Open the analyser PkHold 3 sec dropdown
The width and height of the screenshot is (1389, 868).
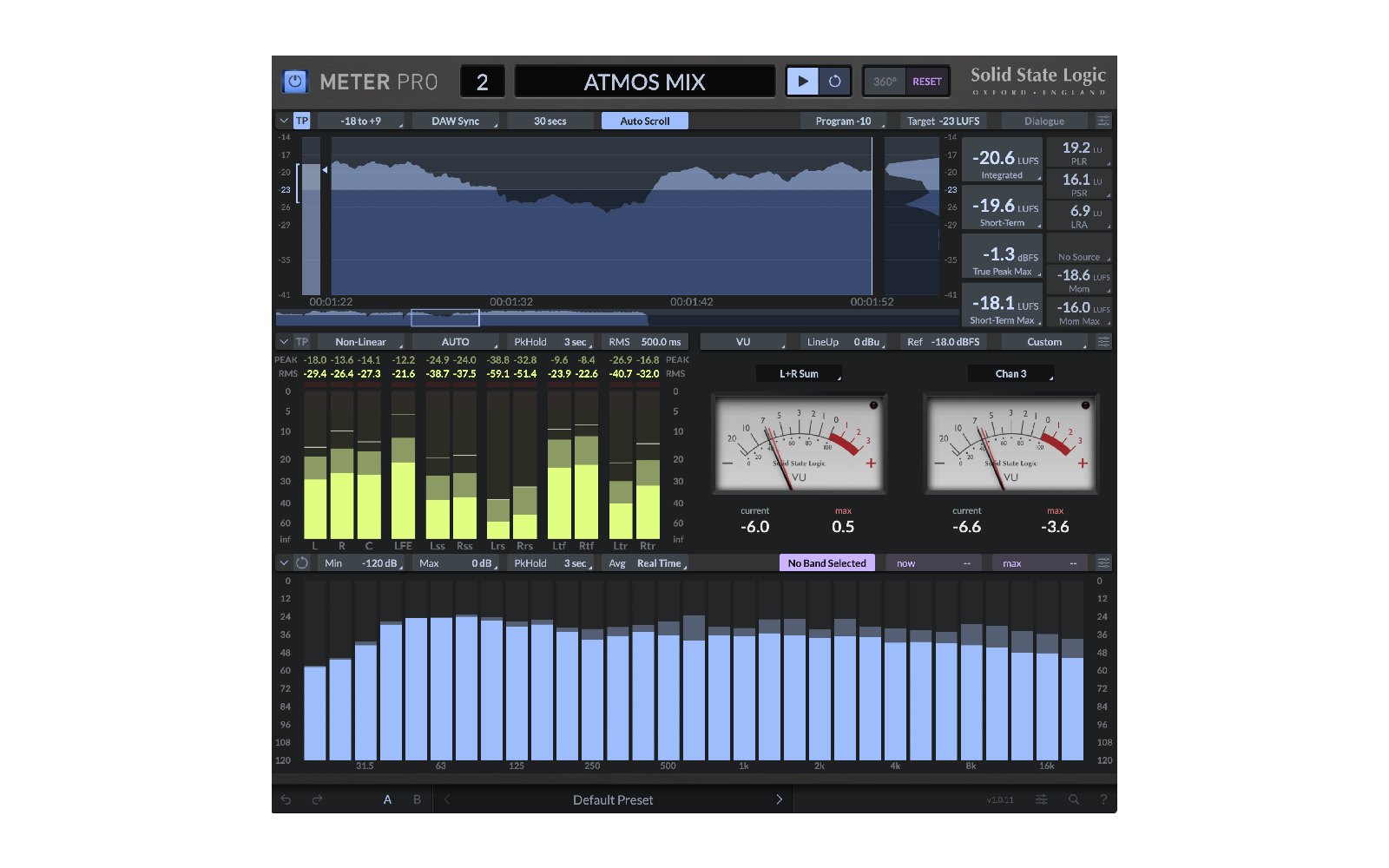tap(550, 563)
